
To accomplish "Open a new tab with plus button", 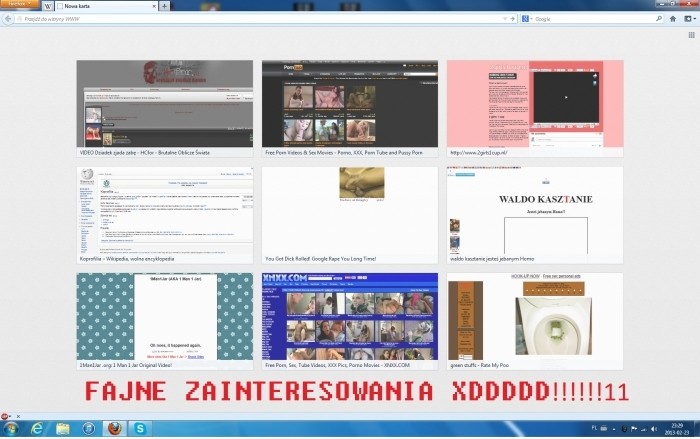I will (x=164, y=6).
